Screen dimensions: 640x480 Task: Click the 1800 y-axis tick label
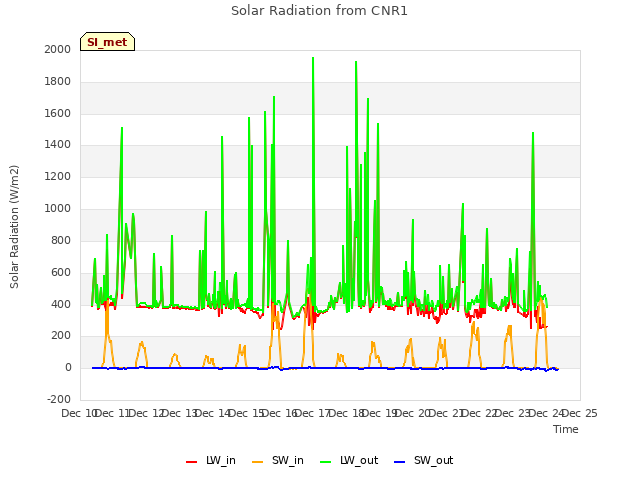point(58,82)
